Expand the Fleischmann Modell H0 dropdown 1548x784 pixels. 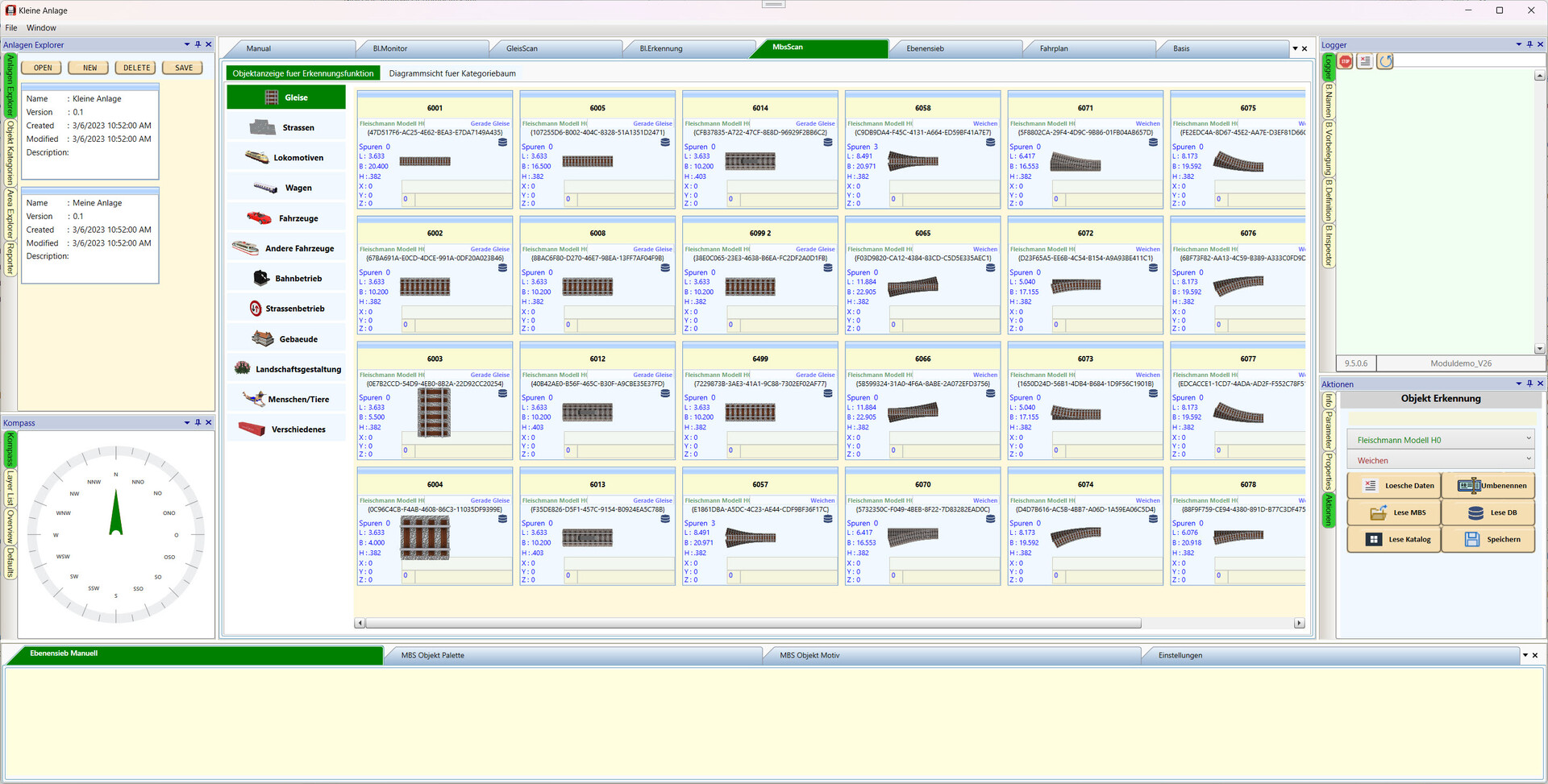point(1440,440)
